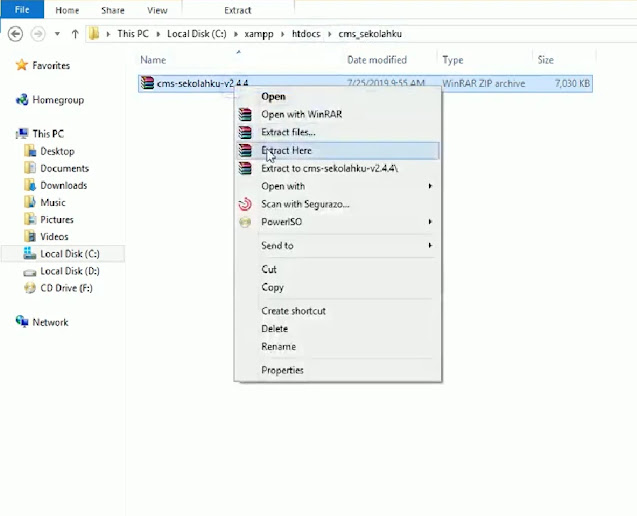
Task: Choose Extract files... option
Action: [338, 132]
